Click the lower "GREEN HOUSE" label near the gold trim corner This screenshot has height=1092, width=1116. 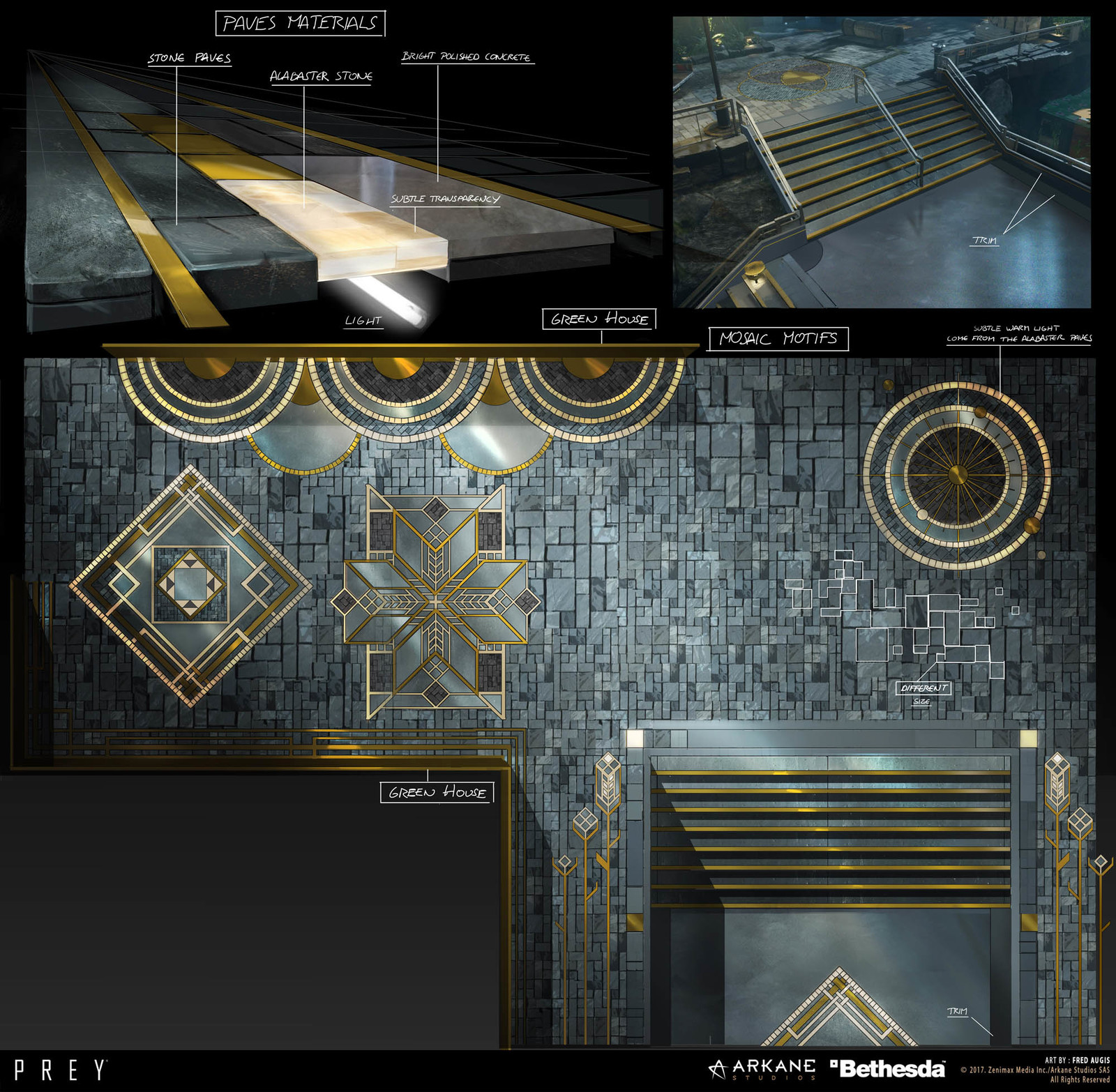[437, 793]
